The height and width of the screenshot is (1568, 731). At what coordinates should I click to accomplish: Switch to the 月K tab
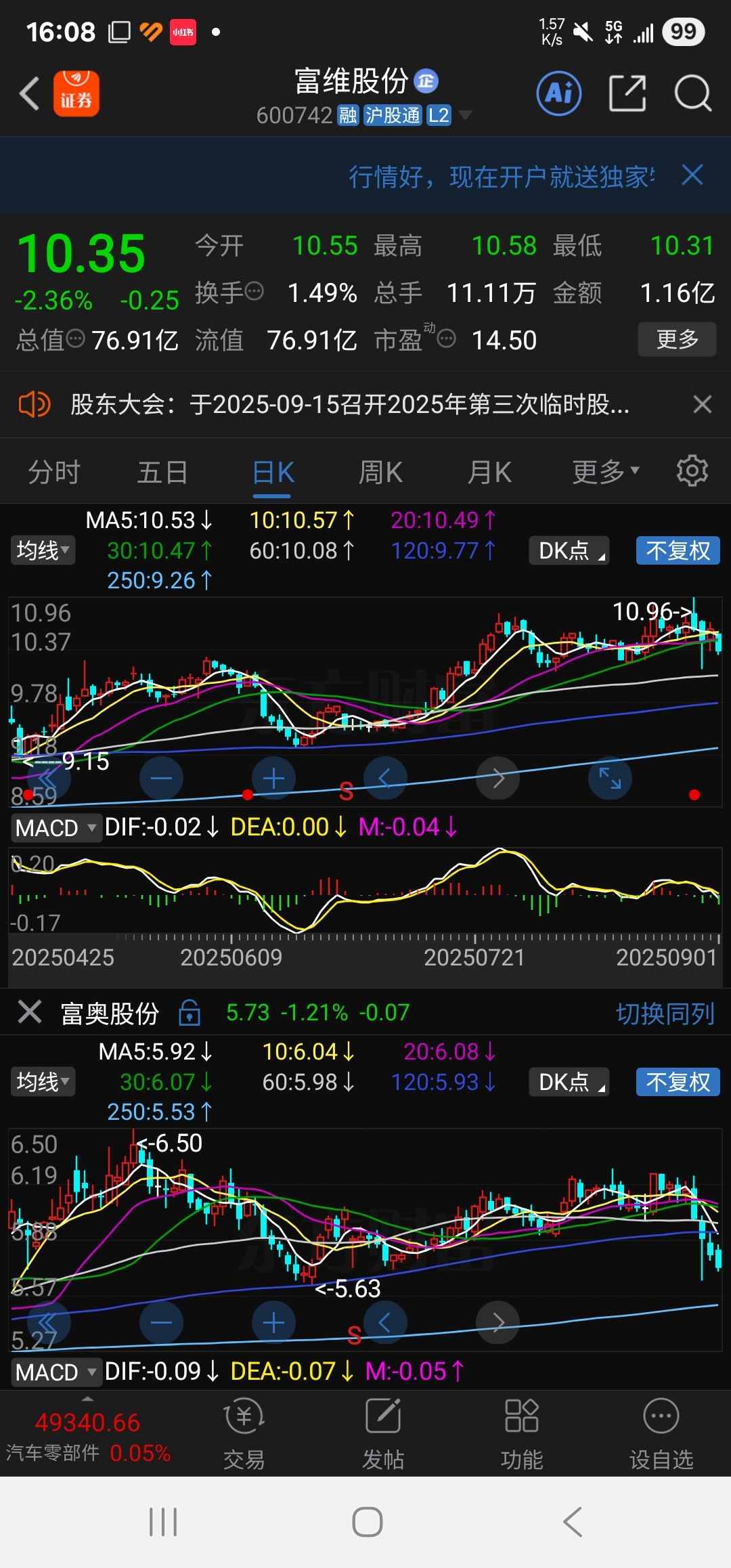click(489, 471)
